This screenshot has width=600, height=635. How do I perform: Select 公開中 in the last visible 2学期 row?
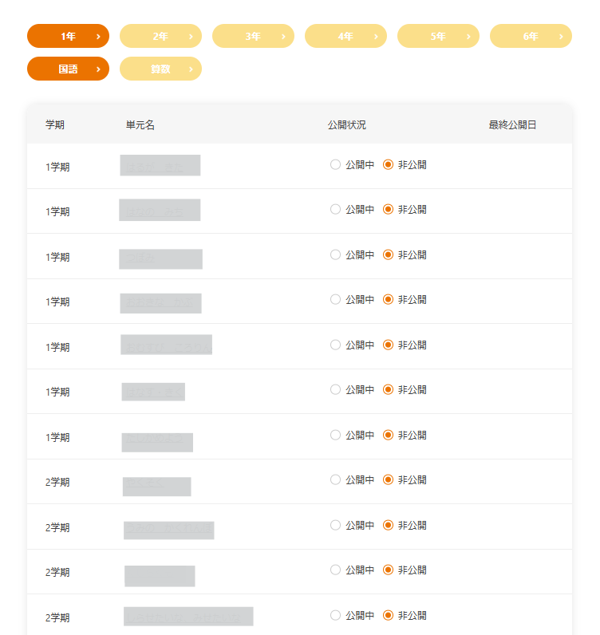(336, 615)
